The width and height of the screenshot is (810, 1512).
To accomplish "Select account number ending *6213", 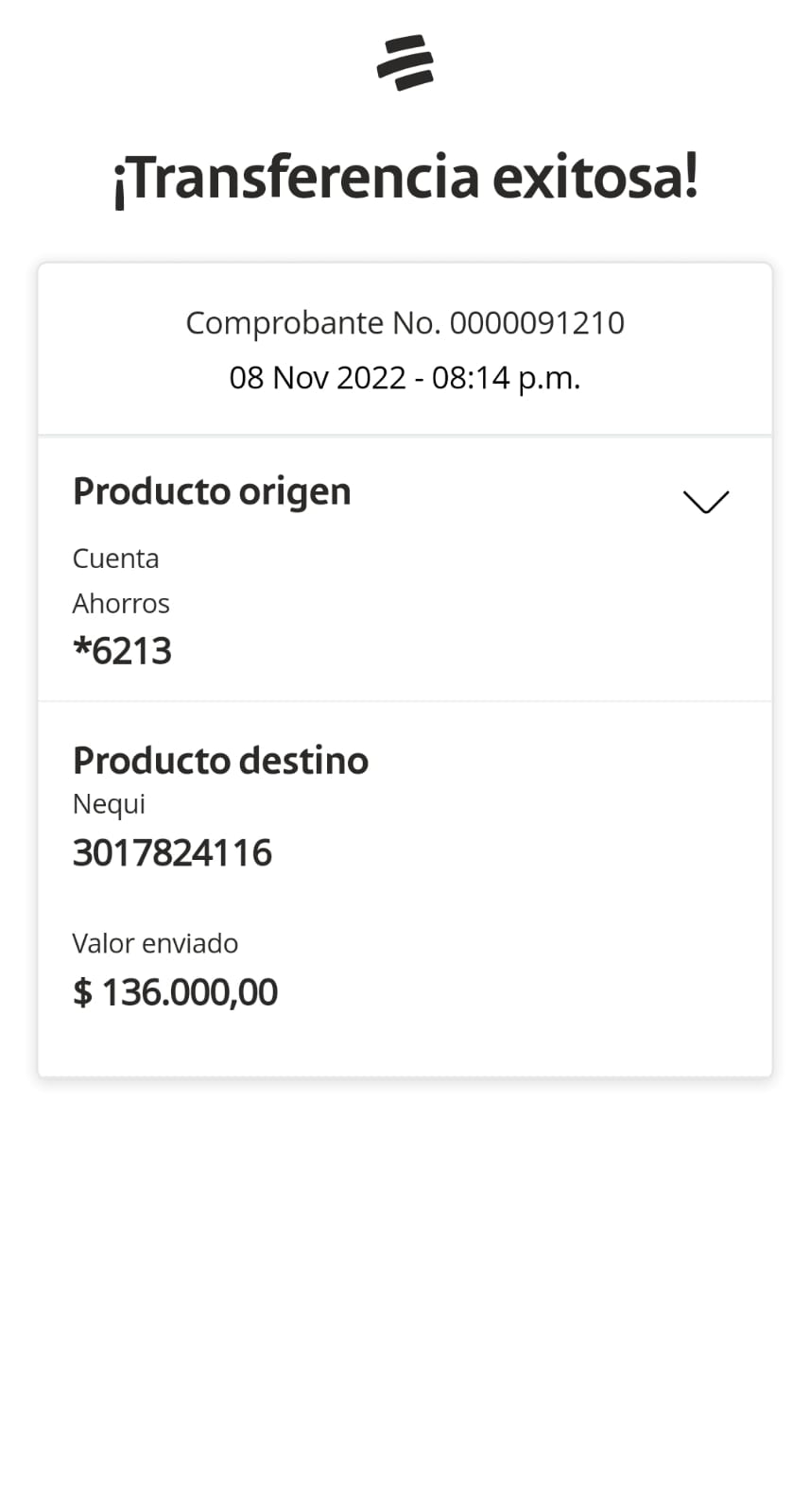I will click(123, 651).
